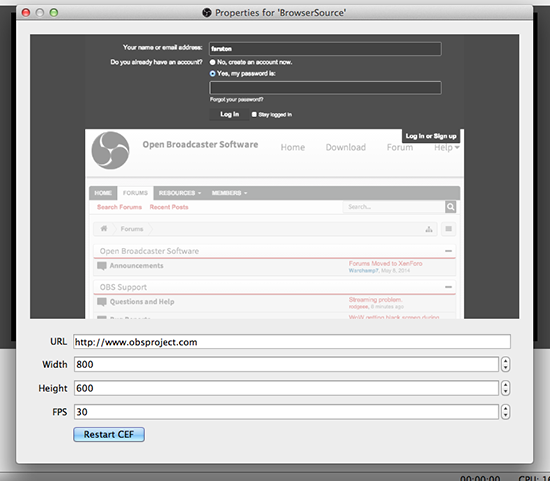Open the Help dropdown in site navigation
Viewport: 550px width, 481px height.
[447, 147]
